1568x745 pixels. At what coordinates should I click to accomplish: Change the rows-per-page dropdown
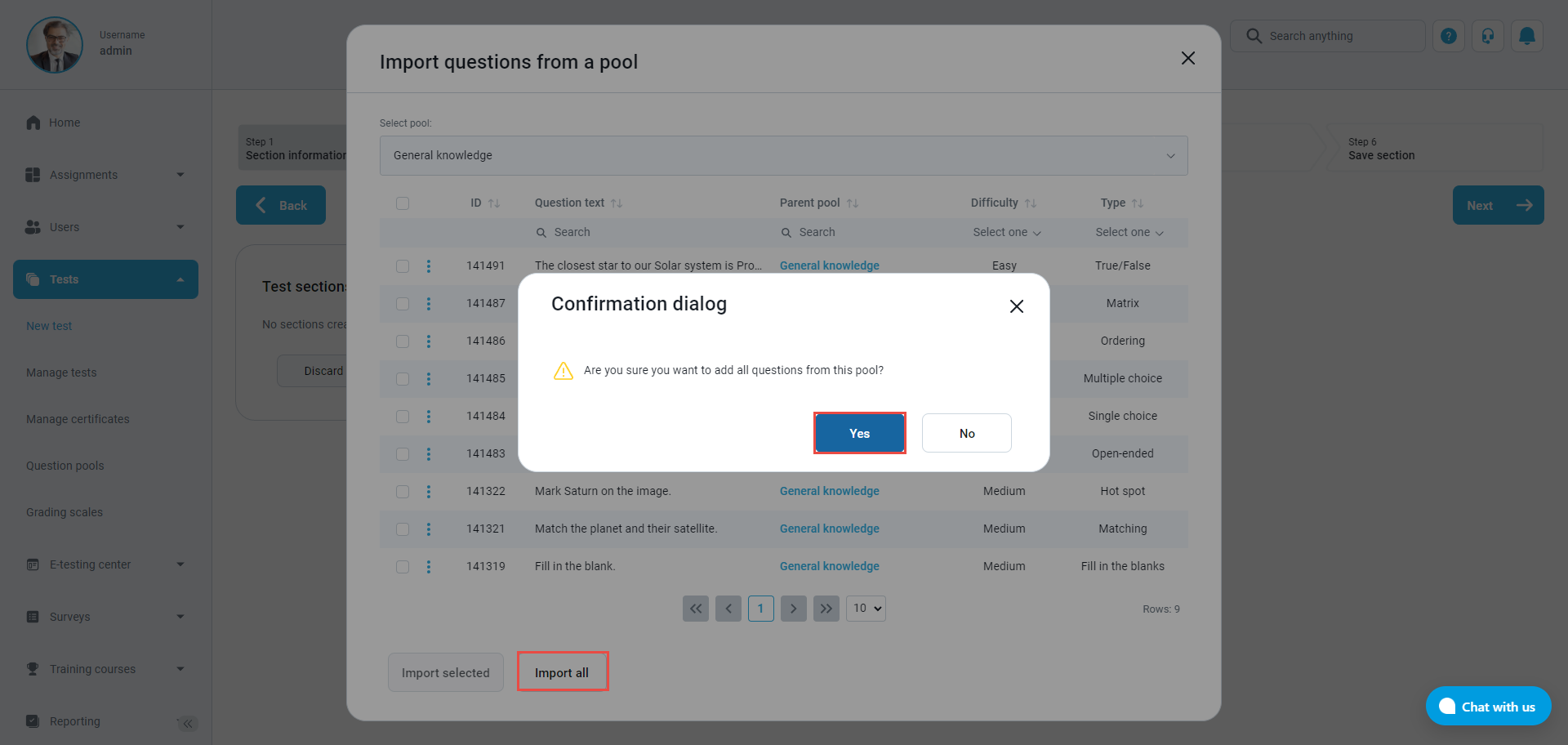(x=866, y=609)
